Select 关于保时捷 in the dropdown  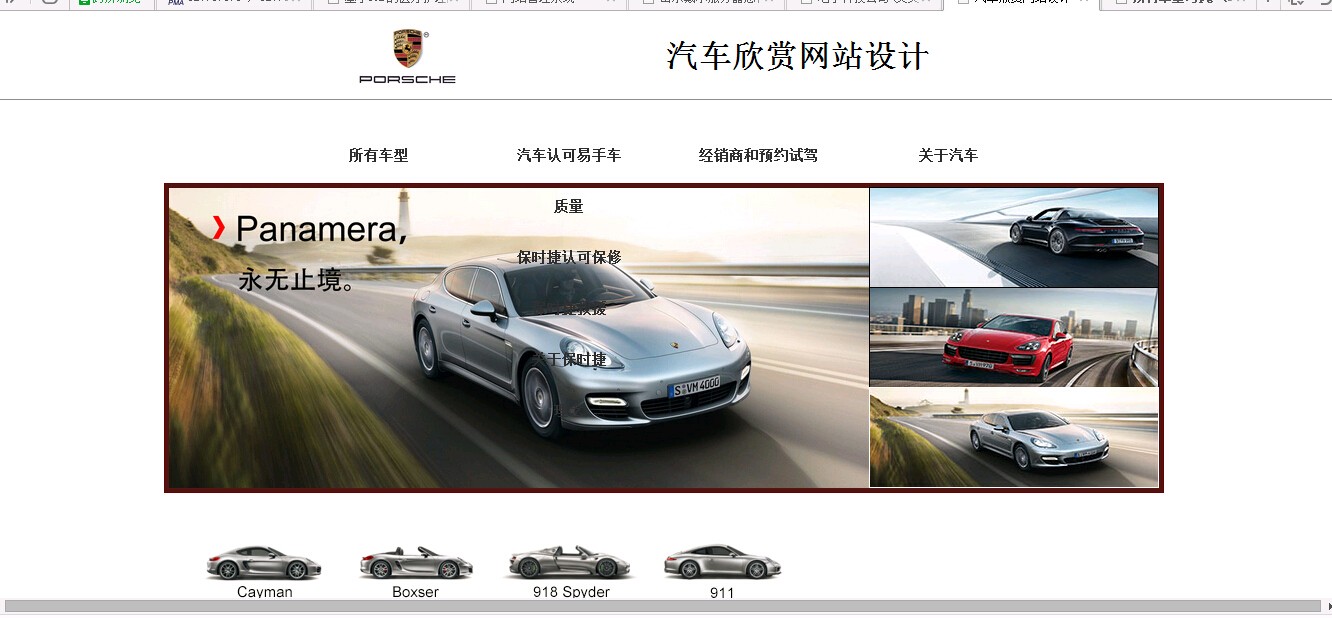pos(568,359)
